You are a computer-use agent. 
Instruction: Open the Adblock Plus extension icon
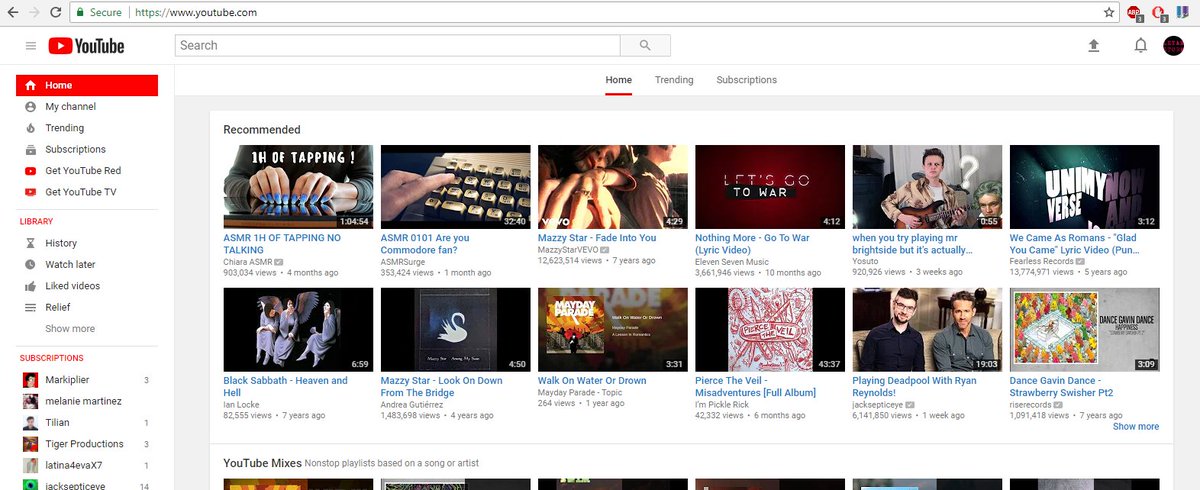[1135, 13]
